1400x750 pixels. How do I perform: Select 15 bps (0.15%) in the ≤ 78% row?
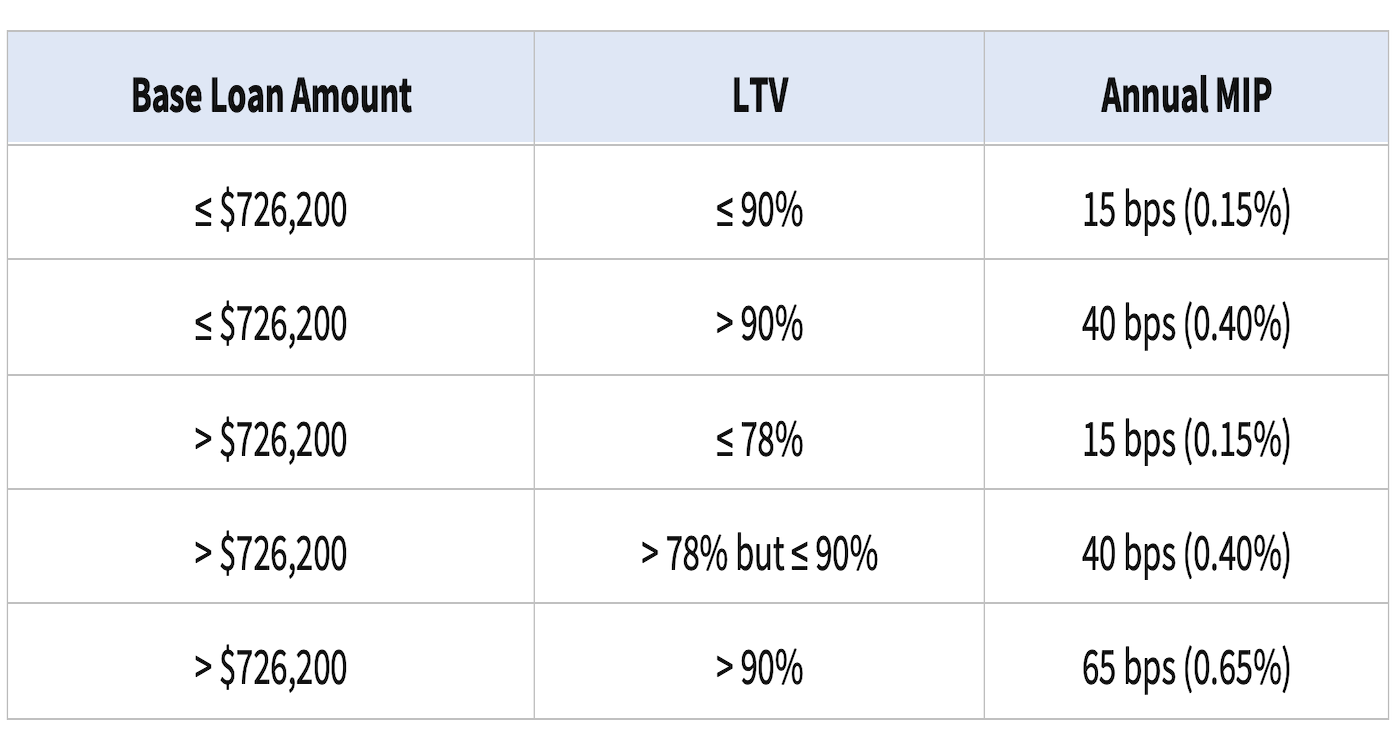(1186, 440)
